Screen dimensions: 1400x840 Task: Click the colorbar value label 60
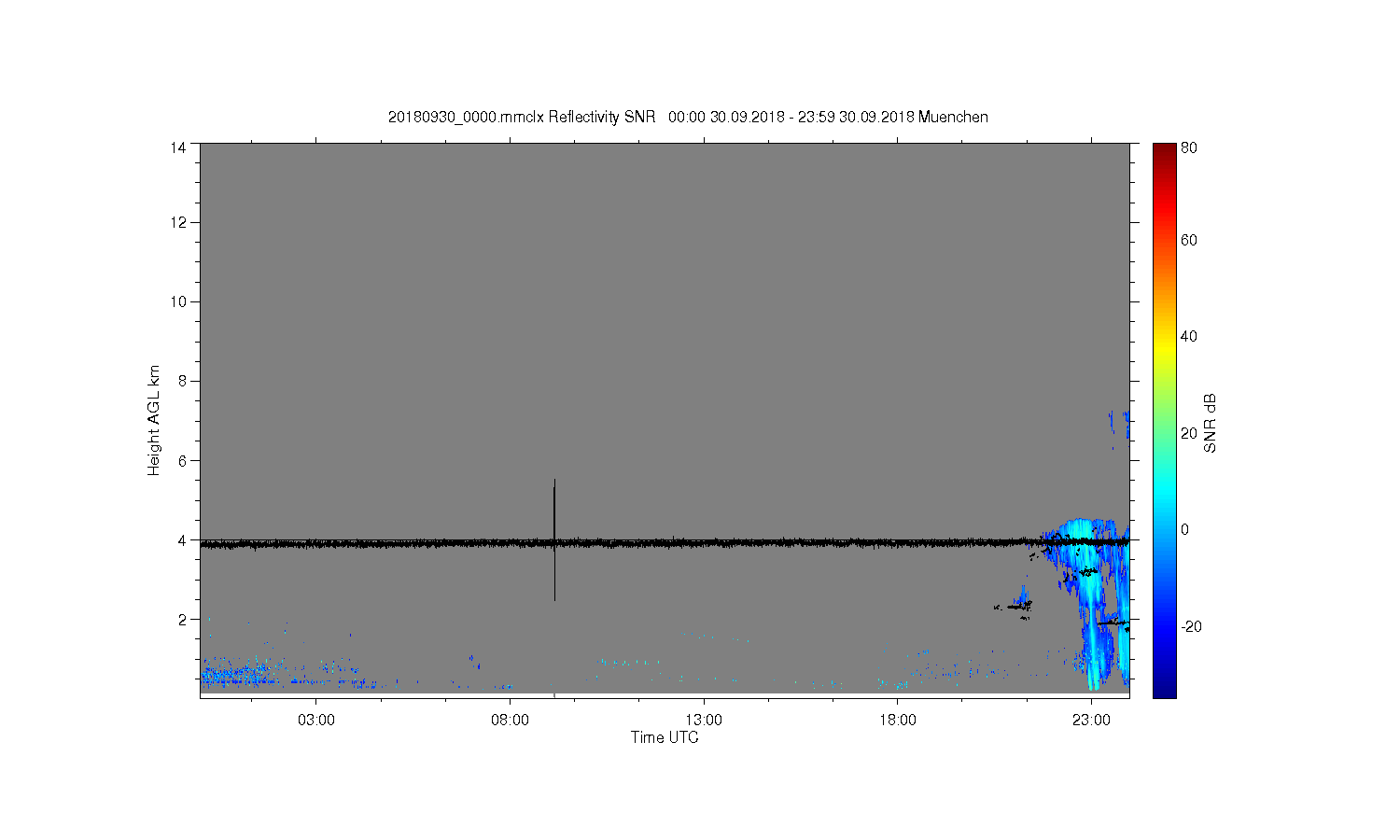1189,240
